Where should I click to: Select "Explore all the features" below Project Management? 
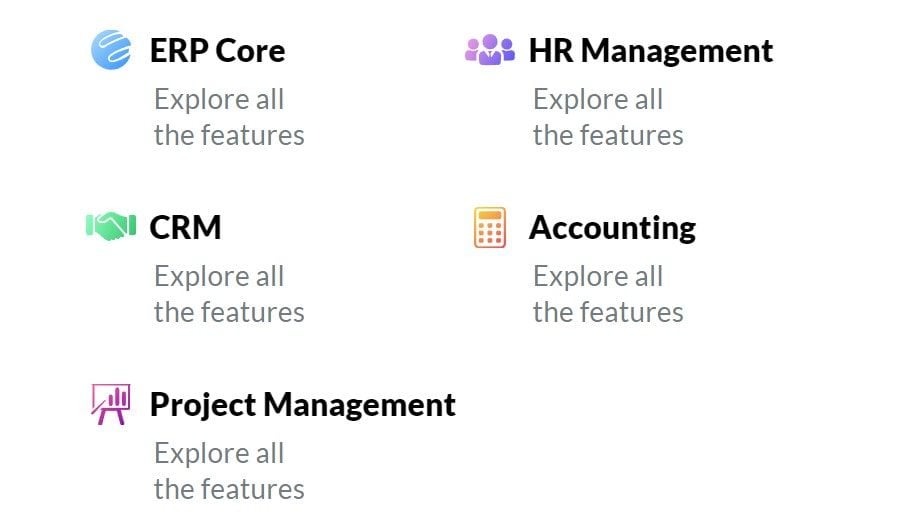click(229, 471)
